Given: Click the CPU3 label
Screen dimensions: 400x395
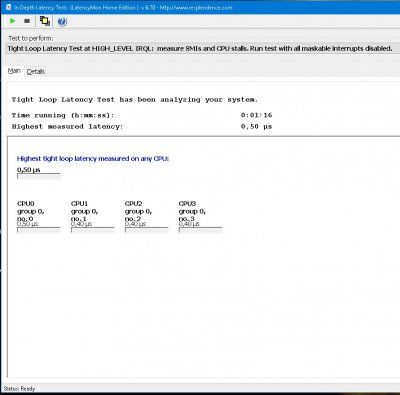Looking at the screenshot, I should [x=187, y=203].
